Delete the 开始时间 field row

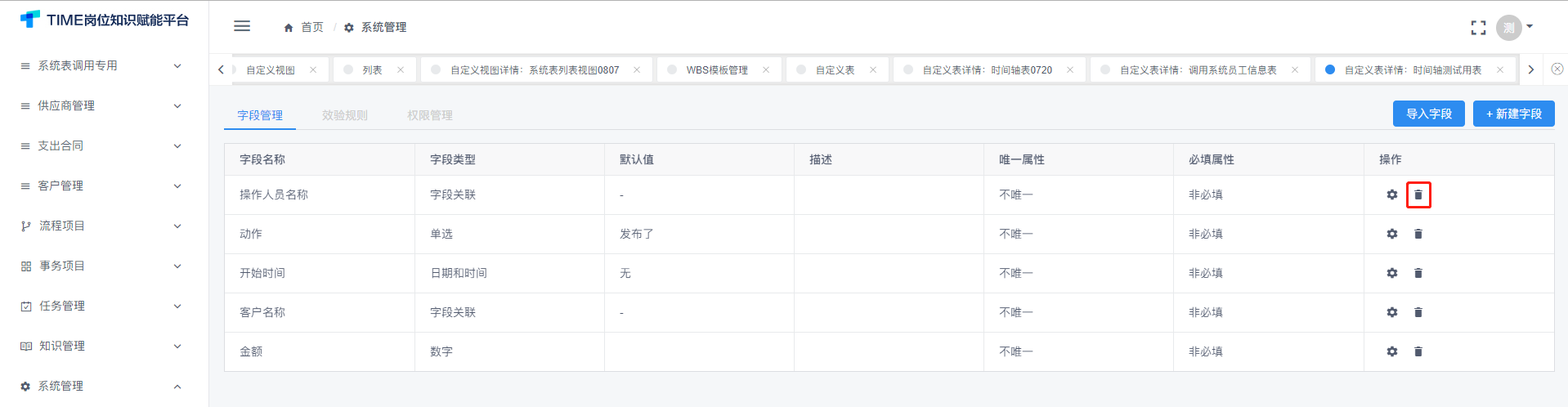[x=1418, y=273]
